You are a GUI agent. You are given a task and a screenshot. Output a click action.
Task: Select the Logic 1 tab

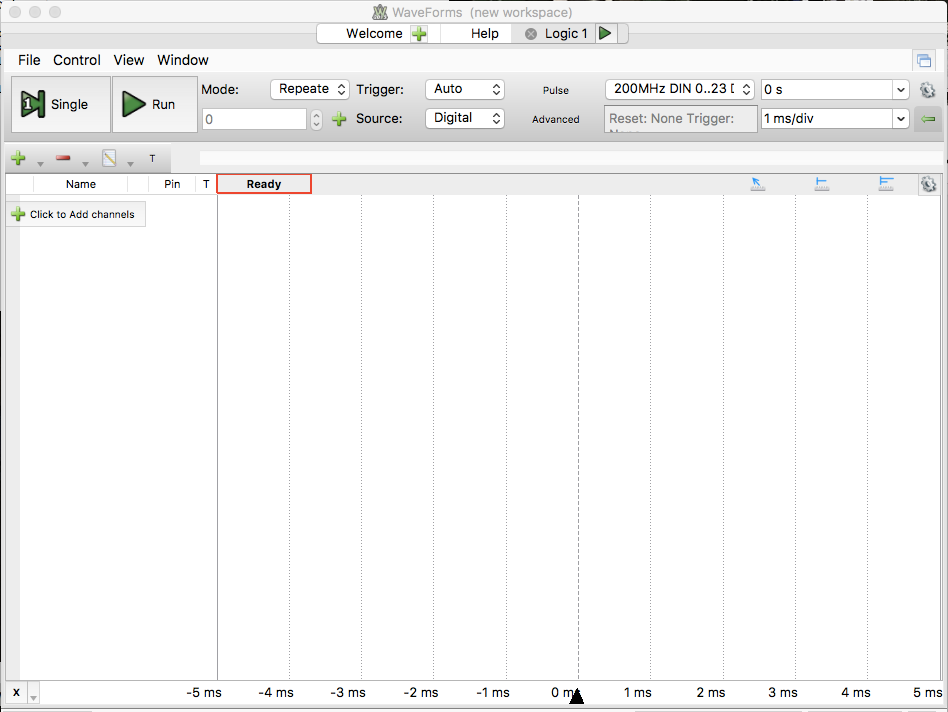tap(566, 33)
